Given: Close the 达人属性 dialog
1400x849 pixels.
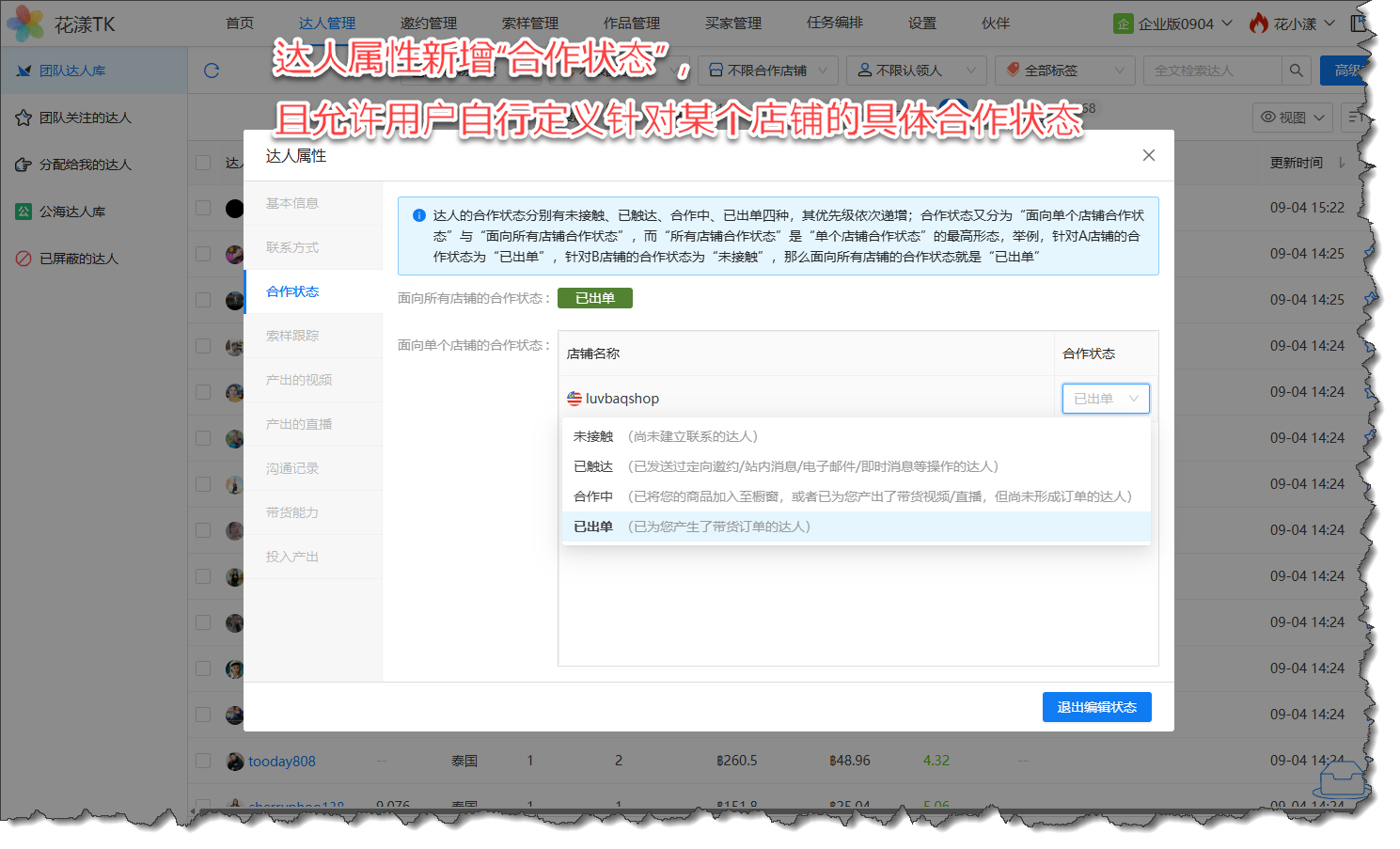Looking at the screenshot, I should 1148,155.
